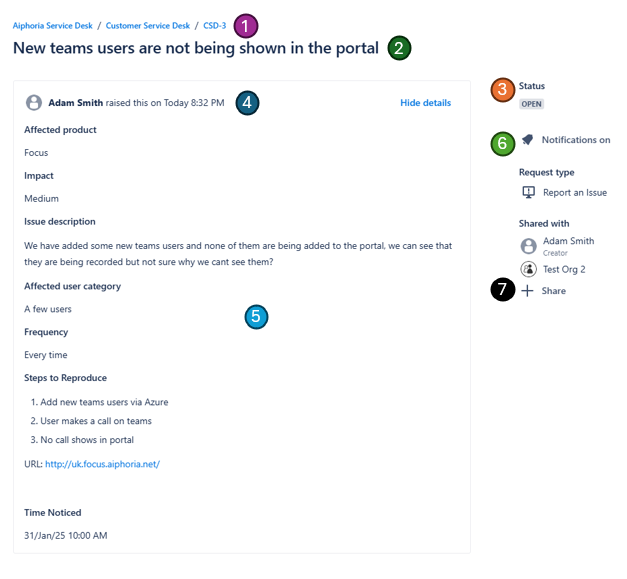Click Adam Smith's avatar in request header
Image resolution: width=627 pixels, height=579 pixels.
tap(34, 103)
